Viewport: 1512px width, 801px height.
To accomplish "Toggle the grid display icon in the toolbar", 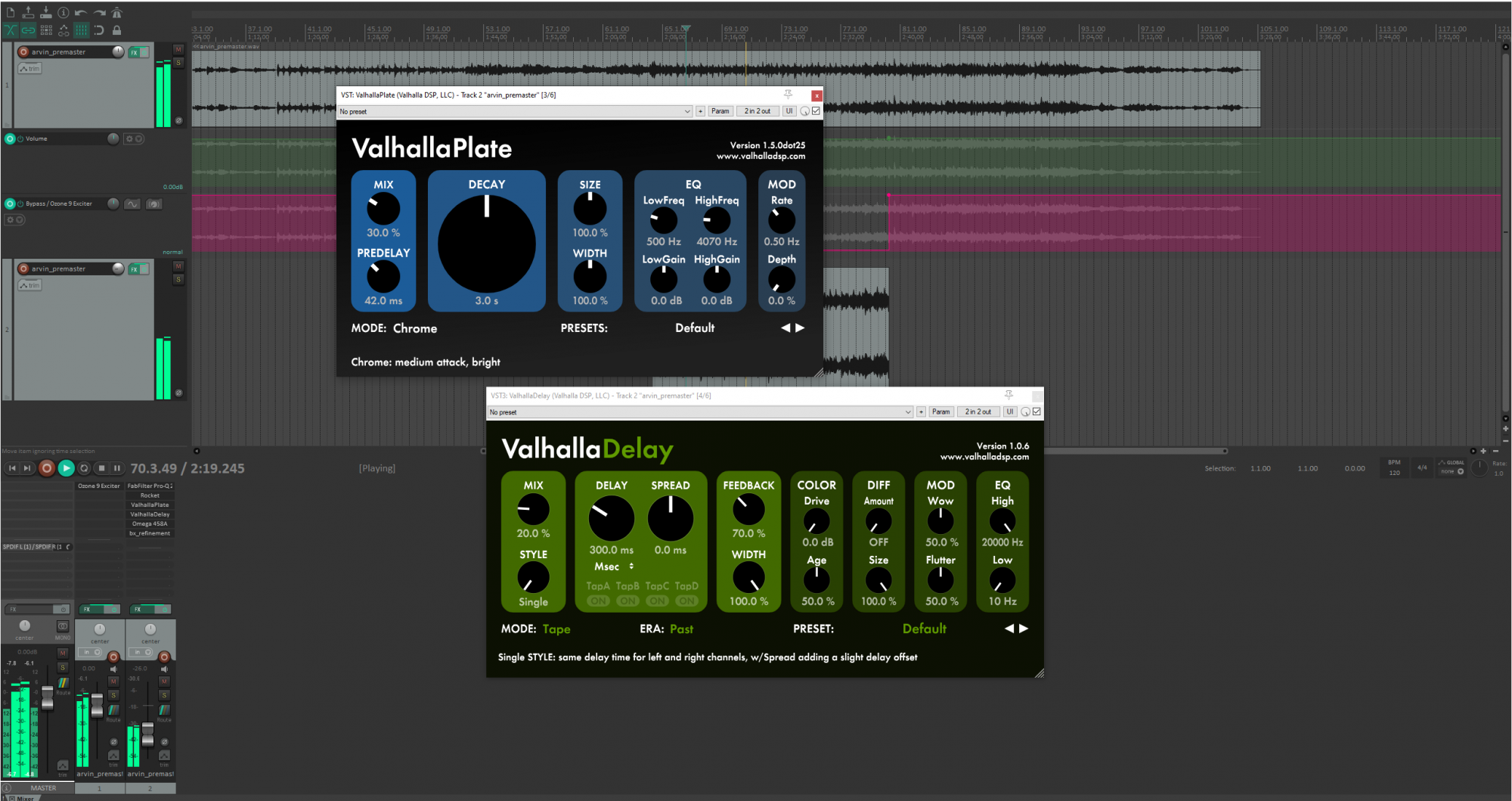I will tap(81, 30).
